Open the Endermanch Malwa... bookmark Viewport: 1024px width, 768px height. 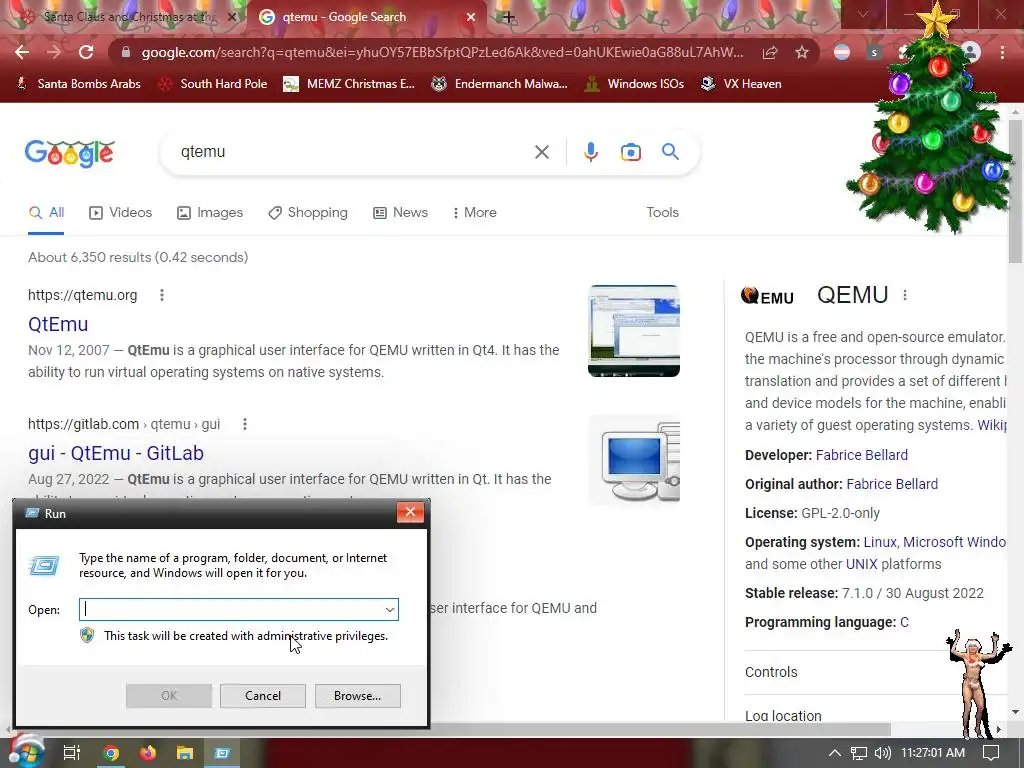[500, 84]
